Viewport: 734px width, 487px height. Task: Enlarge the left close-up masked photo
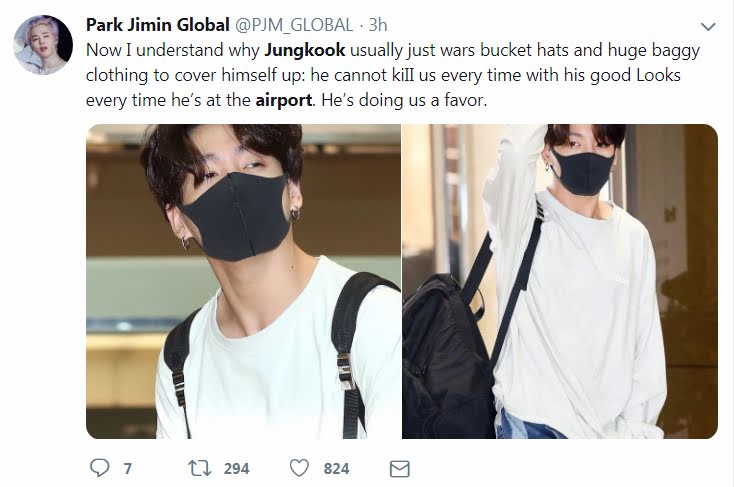(243, 281)
